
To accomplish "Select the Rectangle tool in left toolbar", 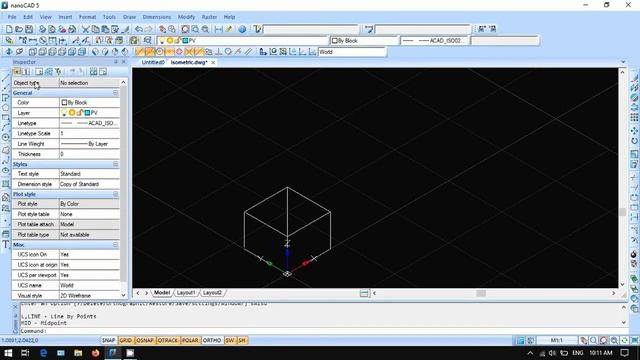I will [5, 118].
